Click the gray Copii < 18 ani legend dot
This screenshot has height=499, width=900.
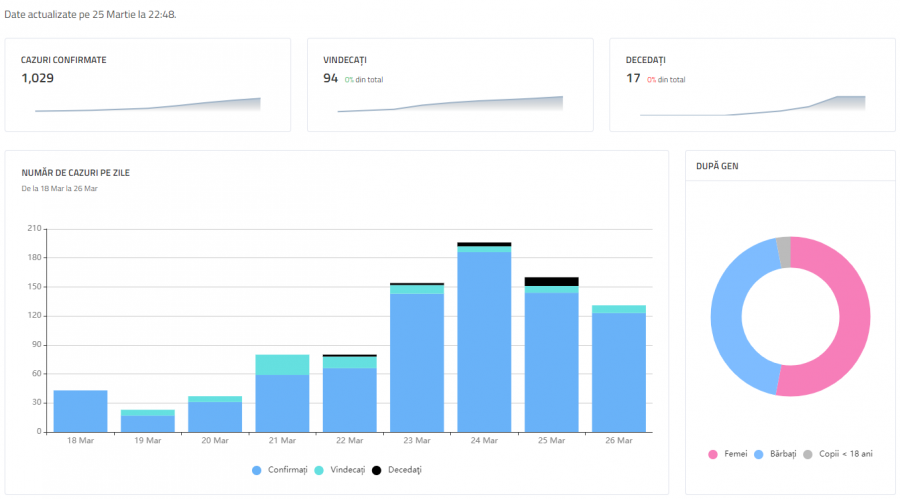[x=808, y=454]
